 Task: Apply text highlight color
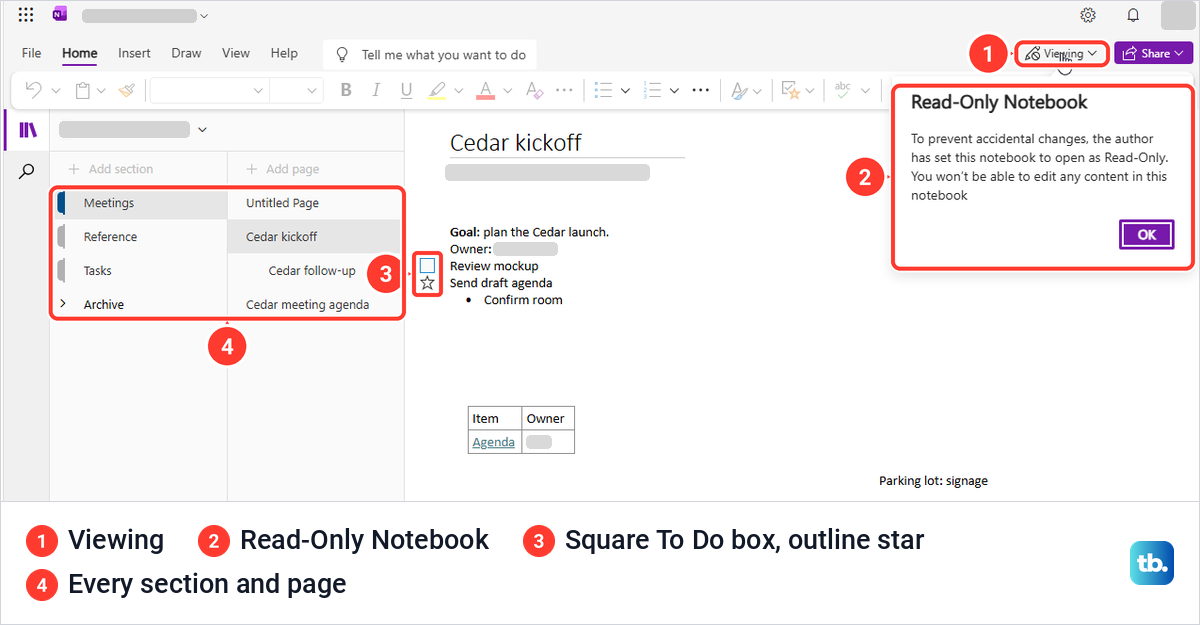tap(437, 90)
